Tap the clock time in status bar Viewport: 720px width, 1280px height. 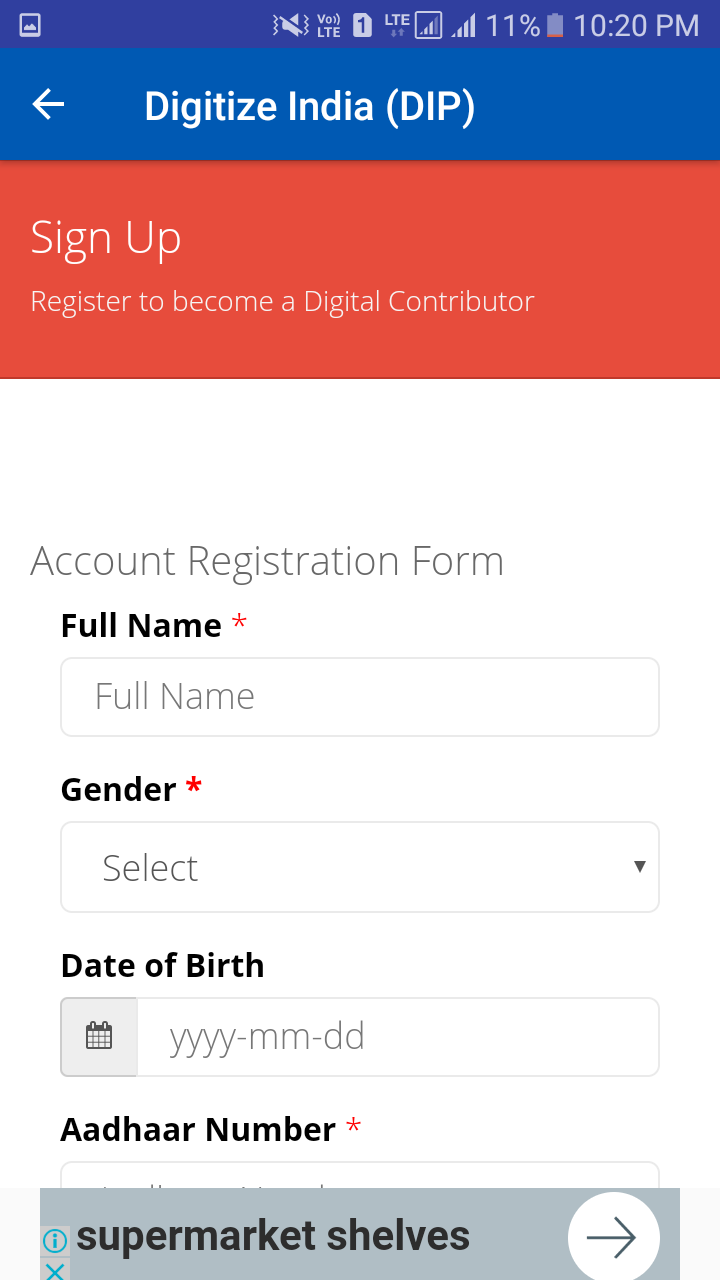click(636, 25)
